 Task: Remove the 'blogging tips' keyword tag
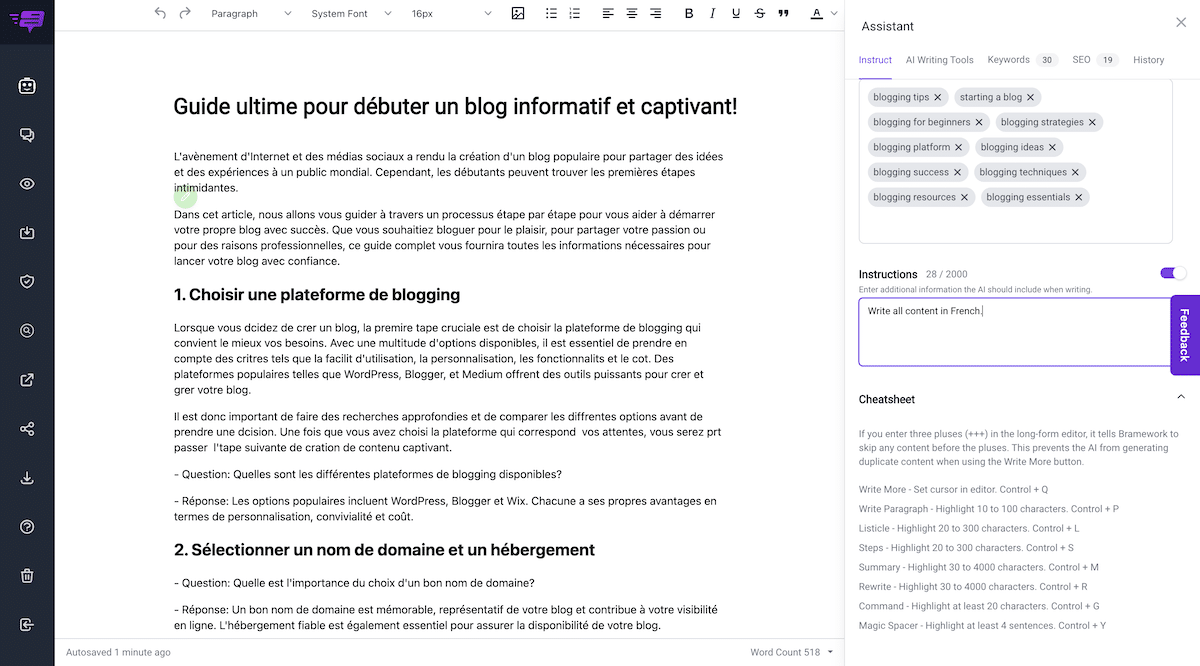937,97
